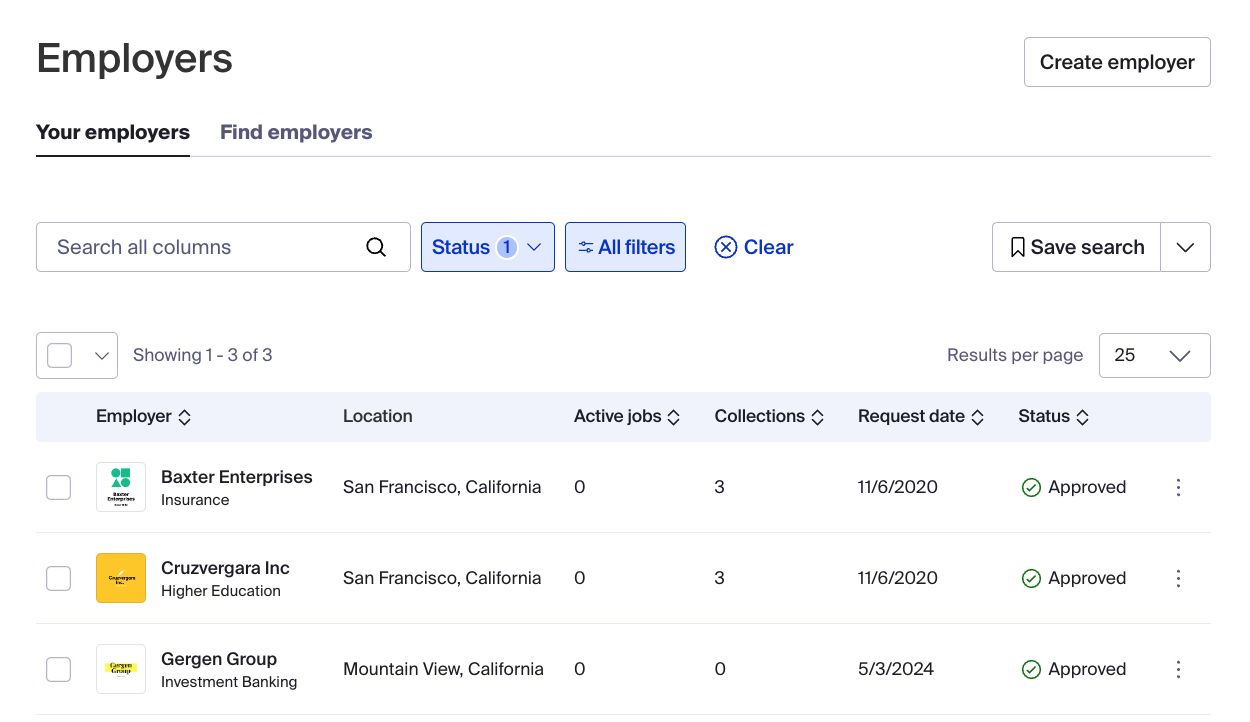Open Gergen Group employer link
The width and height of the screenshot is (1250, 722).
click(x=219, y=659)
